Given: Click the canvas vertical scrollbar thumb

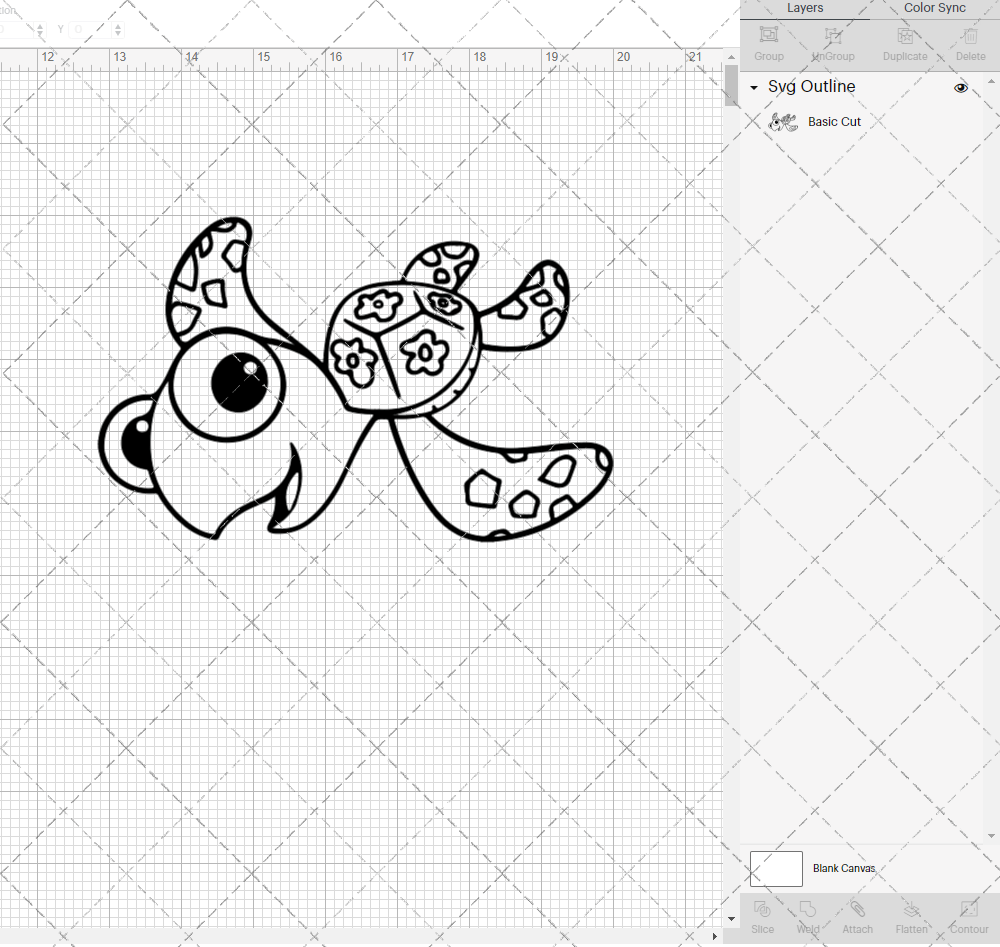Looking at the screenshot, I should coord(731,85).
